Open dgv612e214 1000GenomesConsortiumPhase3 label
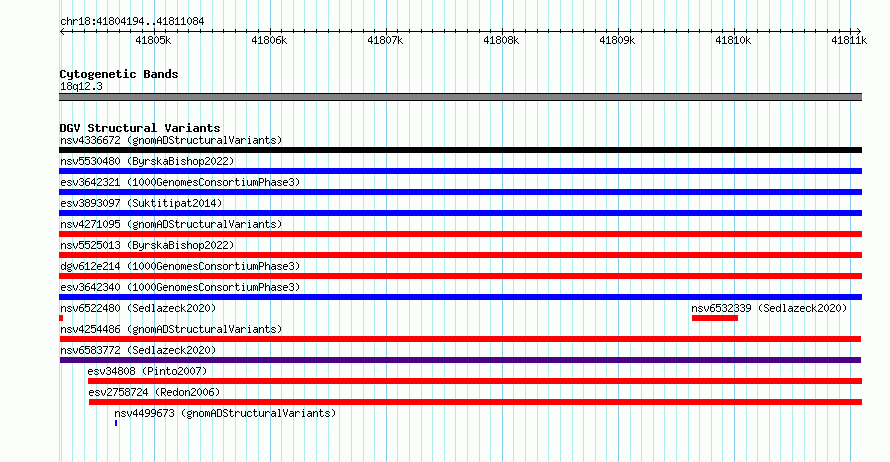The width and height of the screenshot is (890, 462). click(180, 266)
